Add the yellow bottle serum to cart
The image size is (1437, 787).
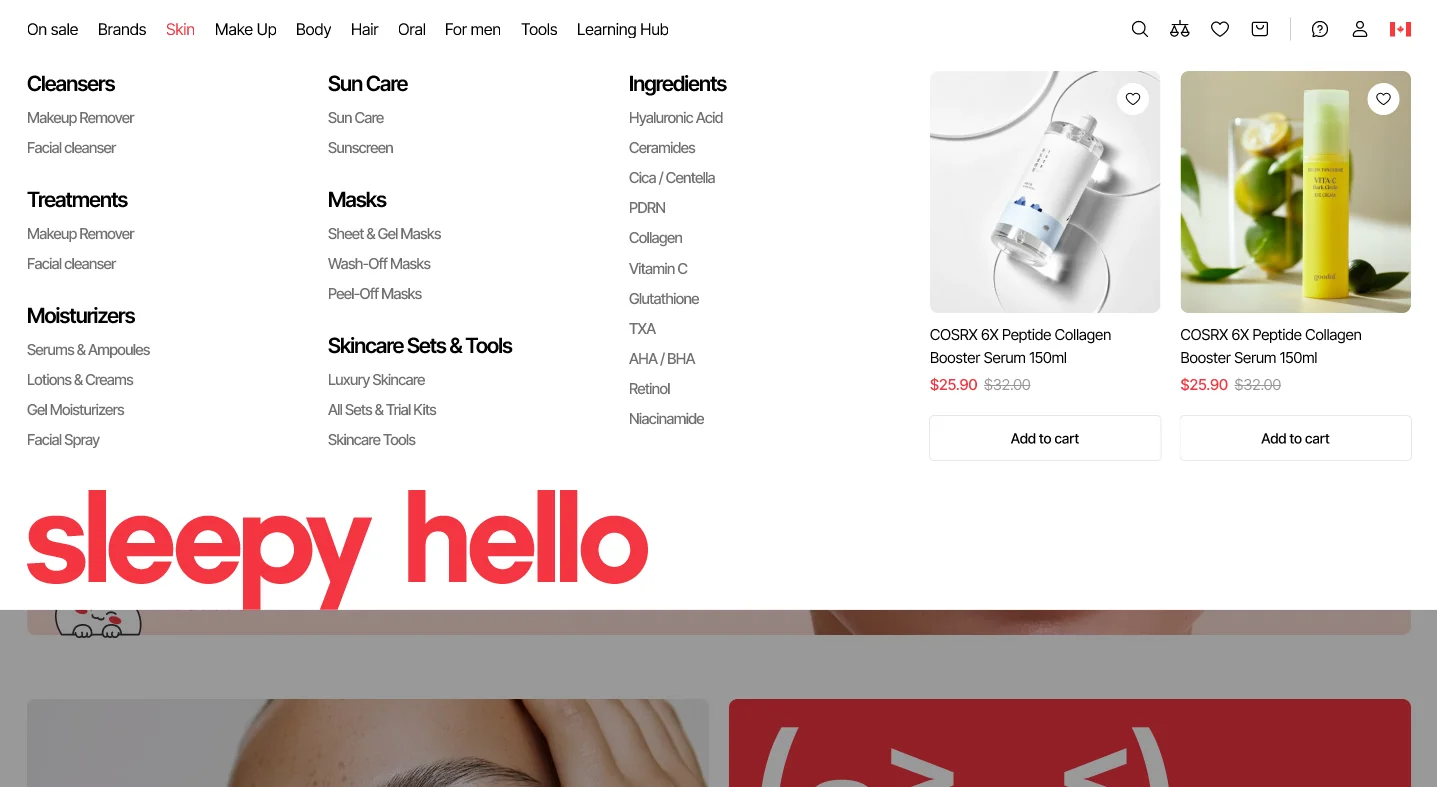point(1295,438)
